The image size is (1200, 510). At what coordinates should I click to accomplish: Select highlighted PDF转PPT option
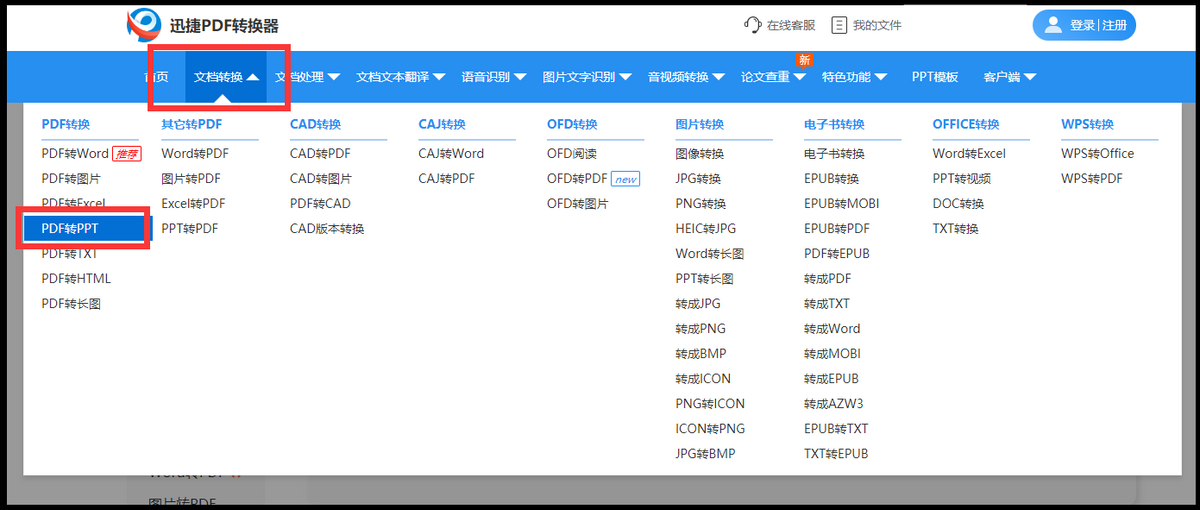(x=86, y=229)
